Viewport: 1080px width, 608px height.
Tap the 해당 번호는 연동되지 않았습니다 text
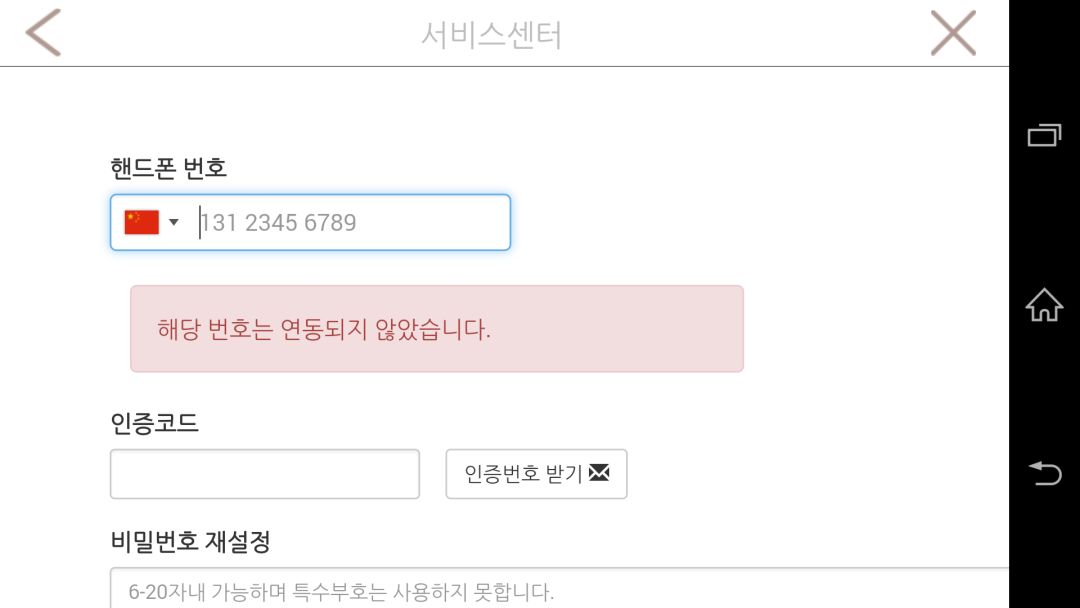tap(324, 329)
